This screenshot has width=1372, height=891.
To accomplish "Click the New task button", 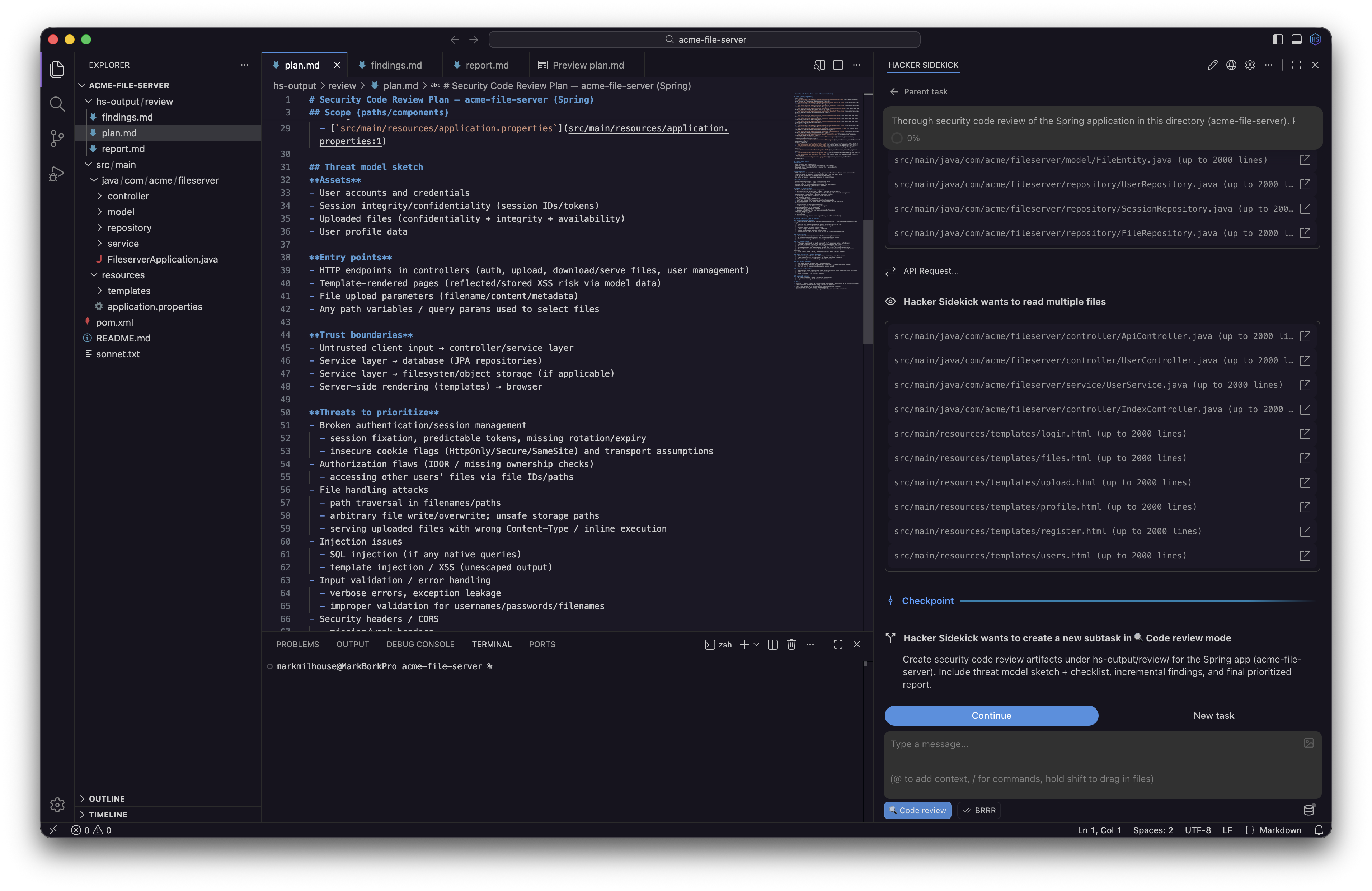I will (x=1213, y=715).
